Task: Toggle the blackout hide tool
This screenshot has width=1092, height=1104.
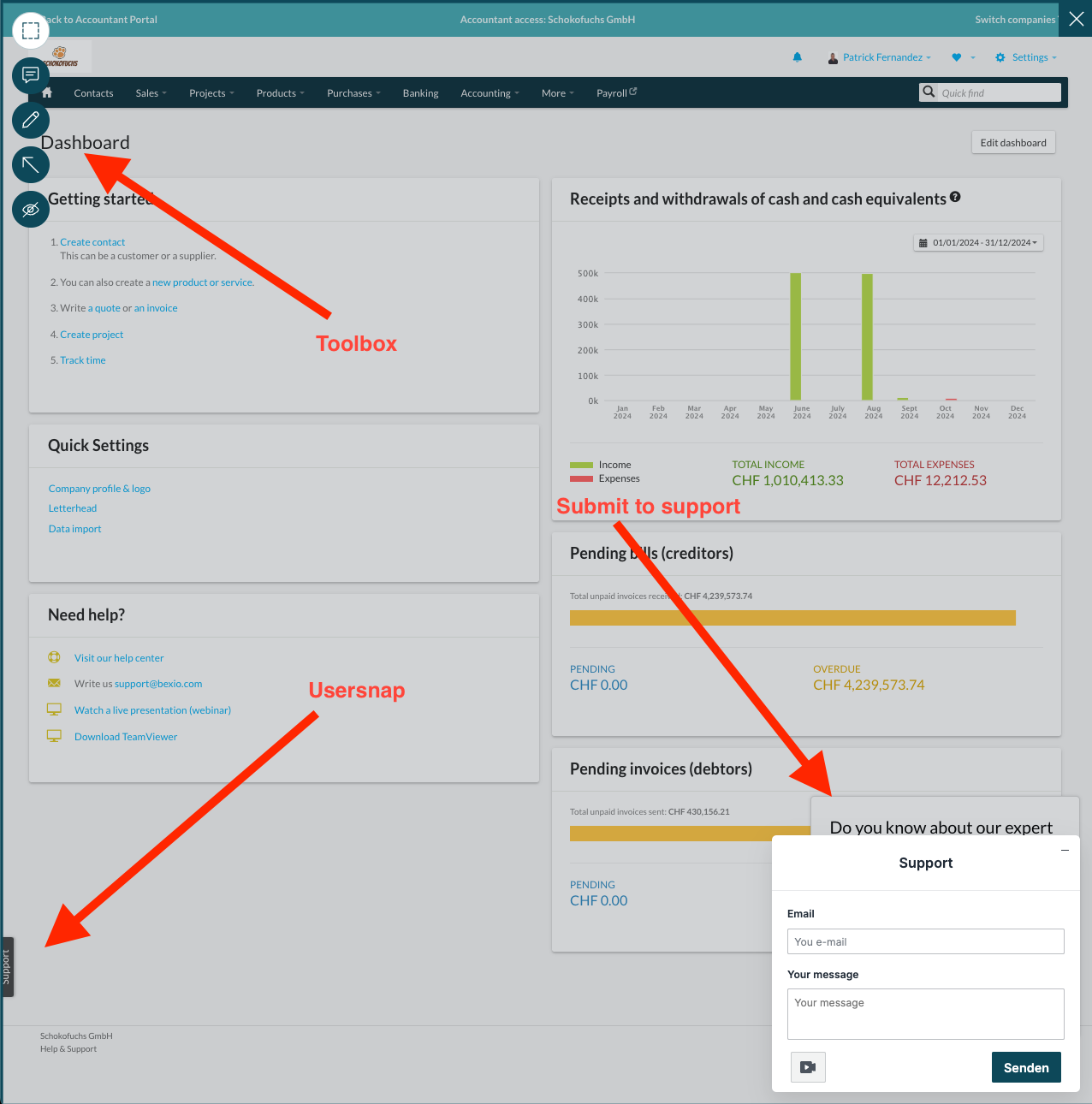Action: click(x=31, y=209)
